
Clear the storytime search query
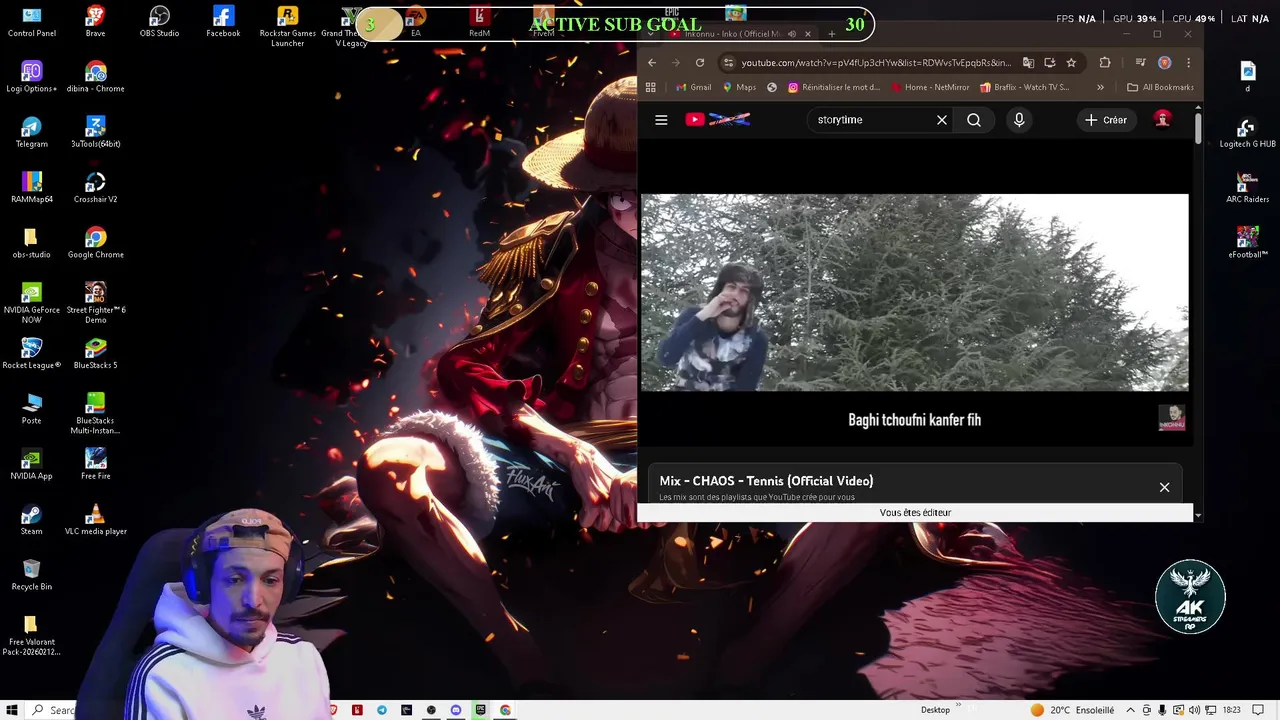point(941,120)
